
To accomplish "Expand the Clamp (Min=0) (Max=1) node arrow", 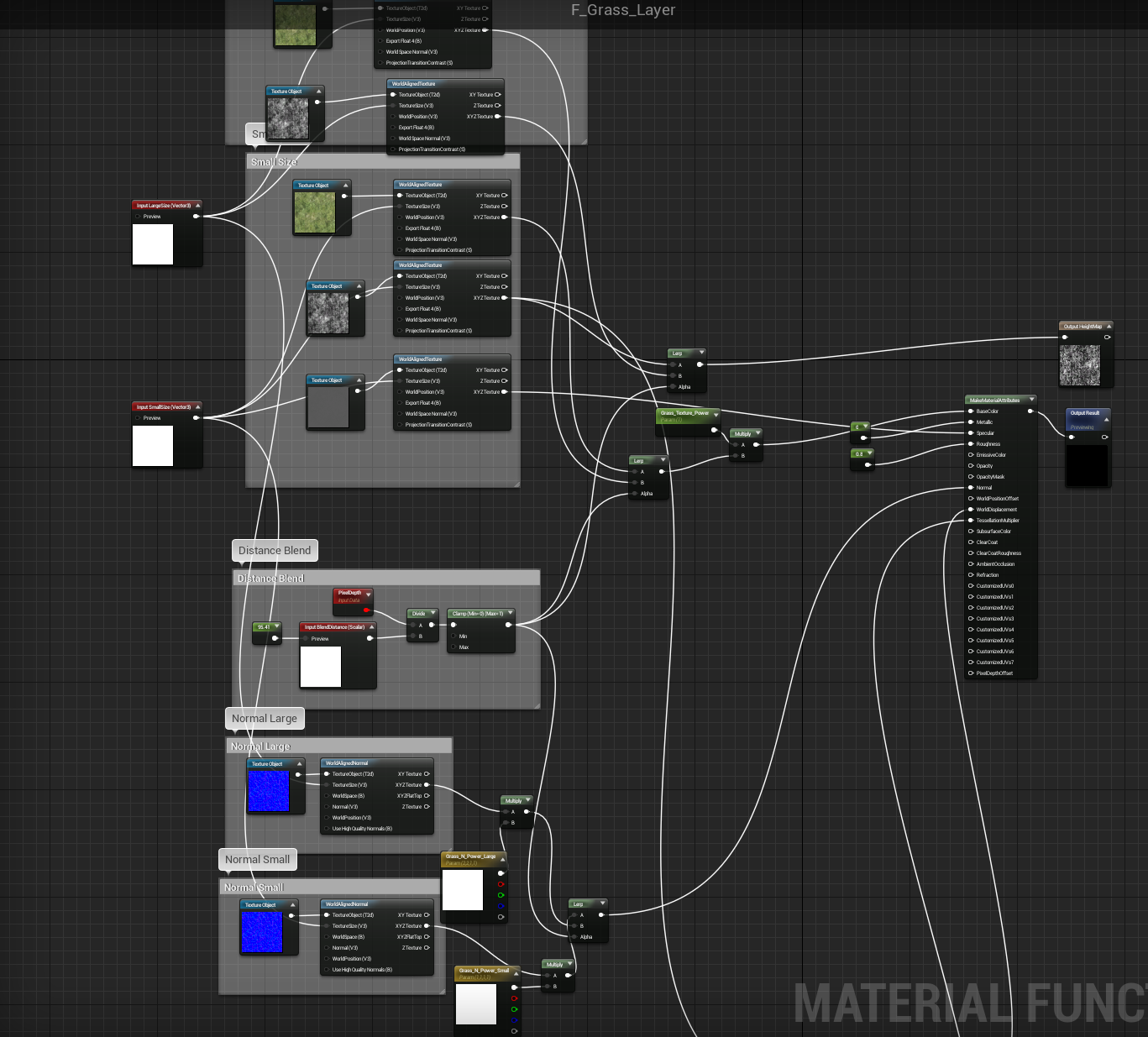I will pos(511,613).
